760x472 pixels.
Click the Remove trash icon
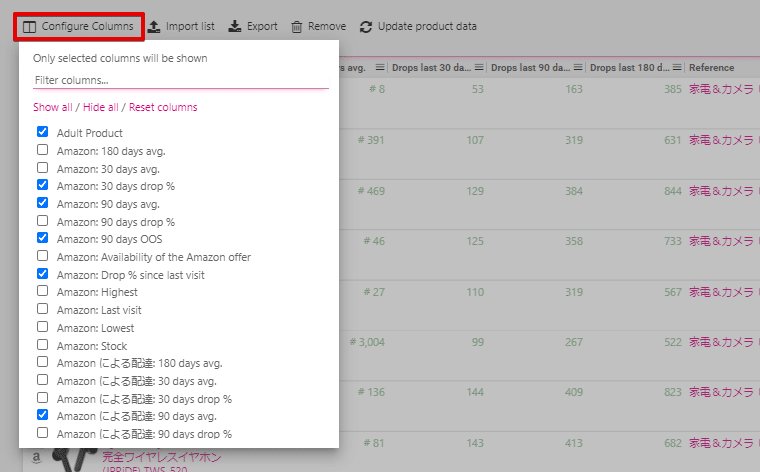tap(297, 26)
